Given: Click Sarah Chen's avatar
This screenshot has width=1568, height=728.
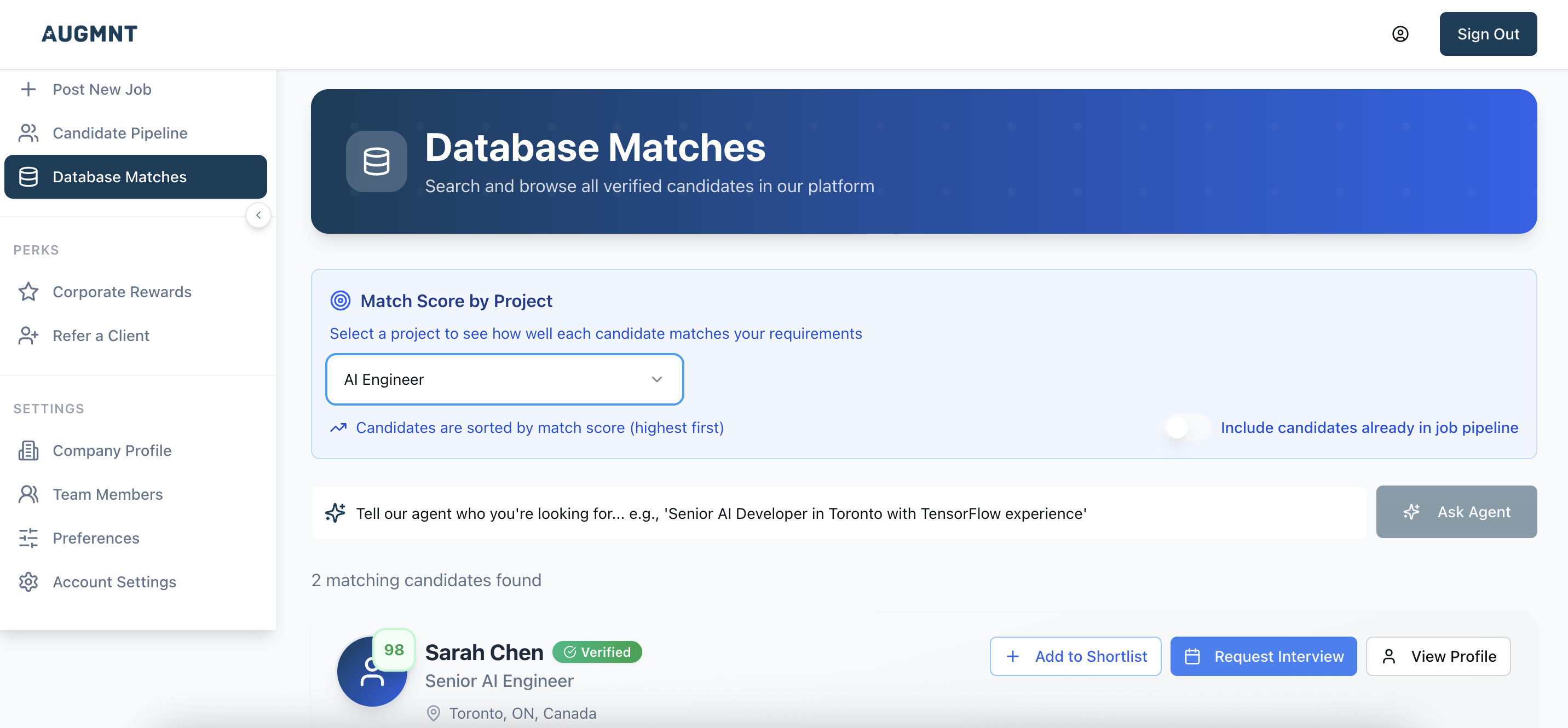Looking at the screenshot, I should pyautogui.click(x=372, y=672).
